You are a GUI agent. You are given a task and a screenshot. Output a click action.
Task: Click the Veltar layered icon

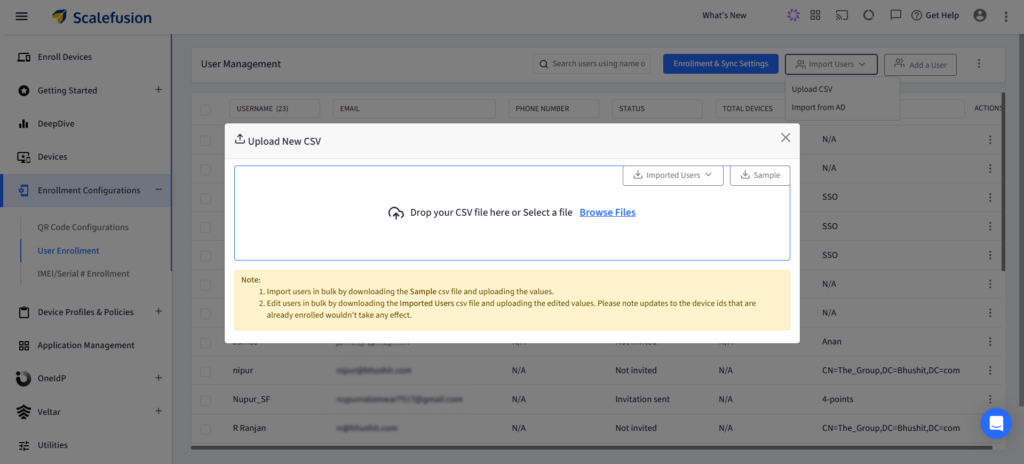pos(24,412)
